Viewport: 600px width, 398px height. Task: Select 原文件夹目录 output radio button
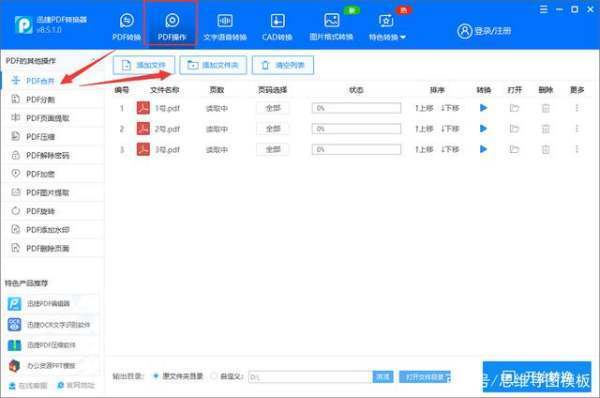(x=156, y=376)
